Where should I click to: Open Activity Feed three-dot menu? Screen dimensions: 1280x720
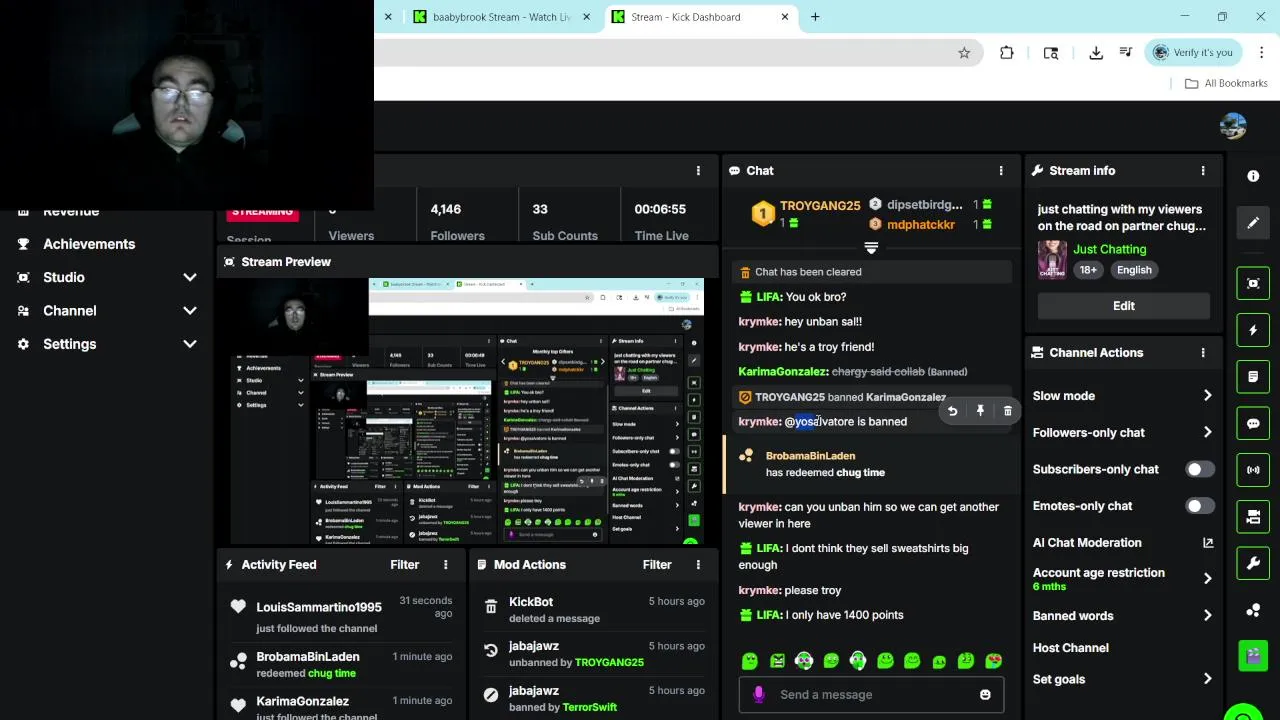coord(445,565)
